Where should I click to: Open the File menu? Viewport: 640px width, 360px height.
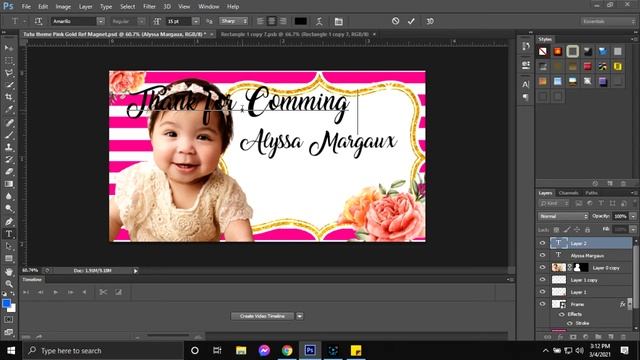tap(26, 7)
